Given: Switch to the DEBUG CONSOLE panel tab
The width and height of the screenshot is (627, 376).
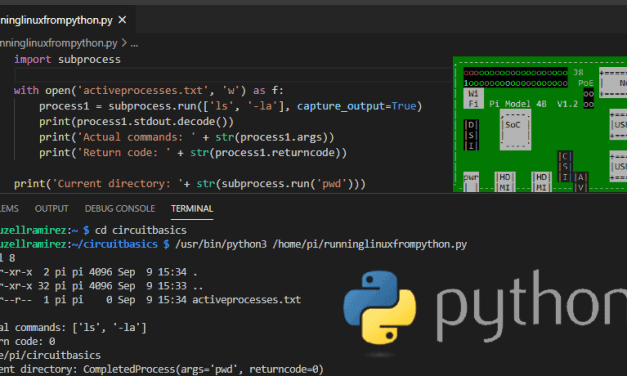Looking at the screenshot, I should 120,208.
